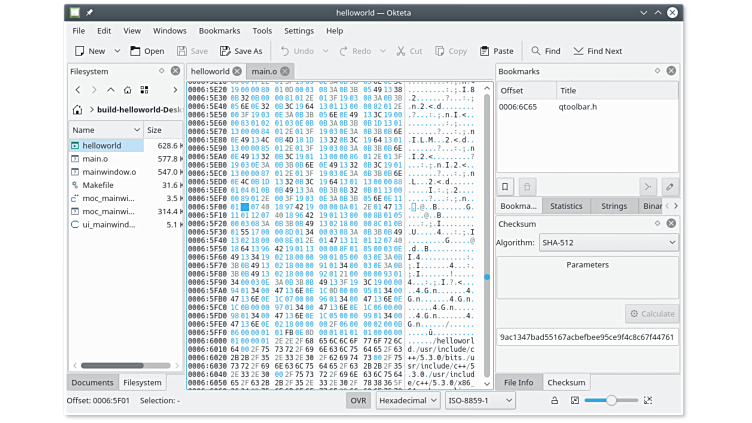The image size is (752, 423).
Task: Click the home folder icon in Filesystem toolbar
Action: 144,90
